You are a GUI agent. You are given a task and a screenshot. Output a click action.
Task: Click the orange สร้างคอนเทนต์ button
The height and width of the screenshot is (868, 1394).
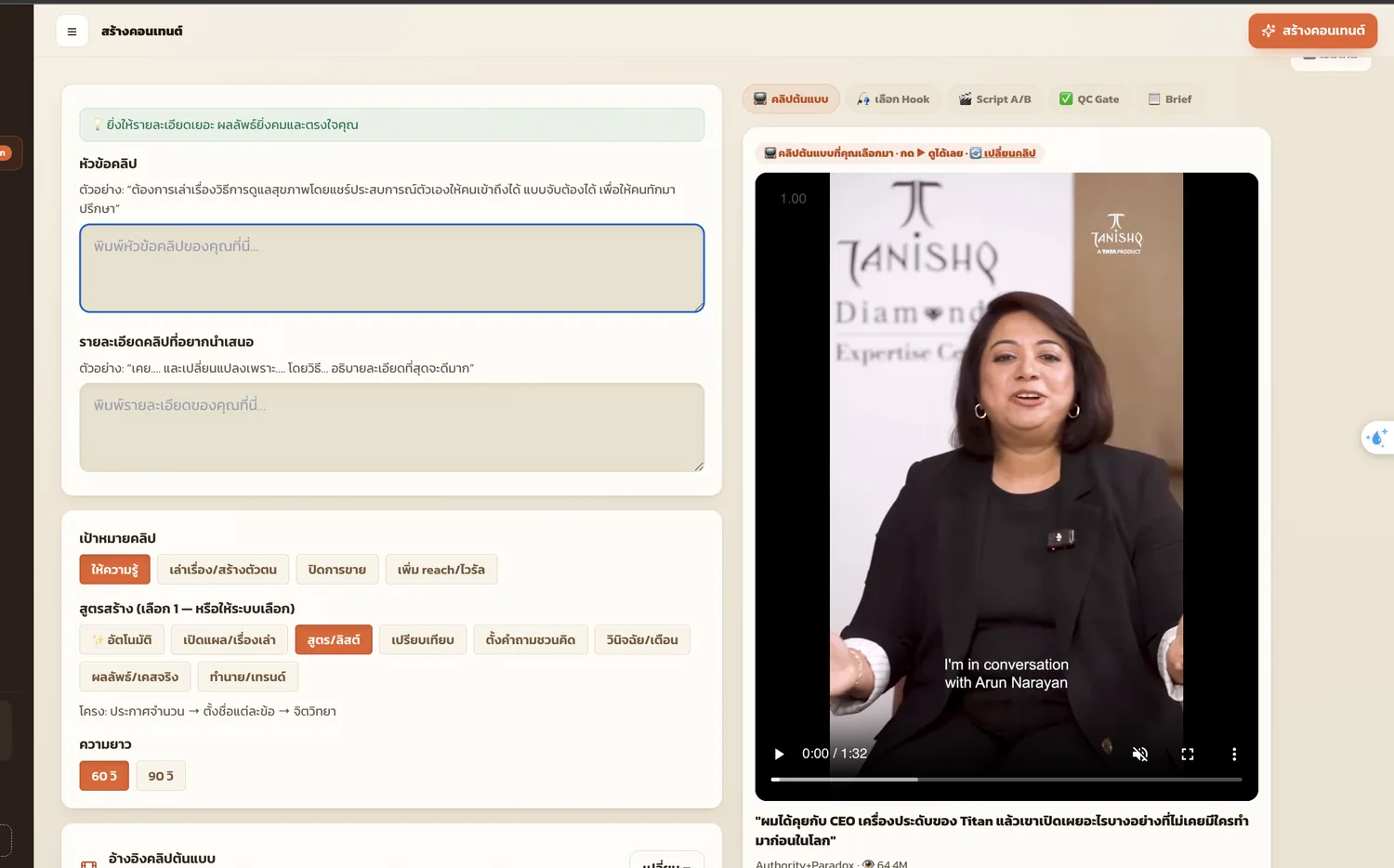point(1312,31)
